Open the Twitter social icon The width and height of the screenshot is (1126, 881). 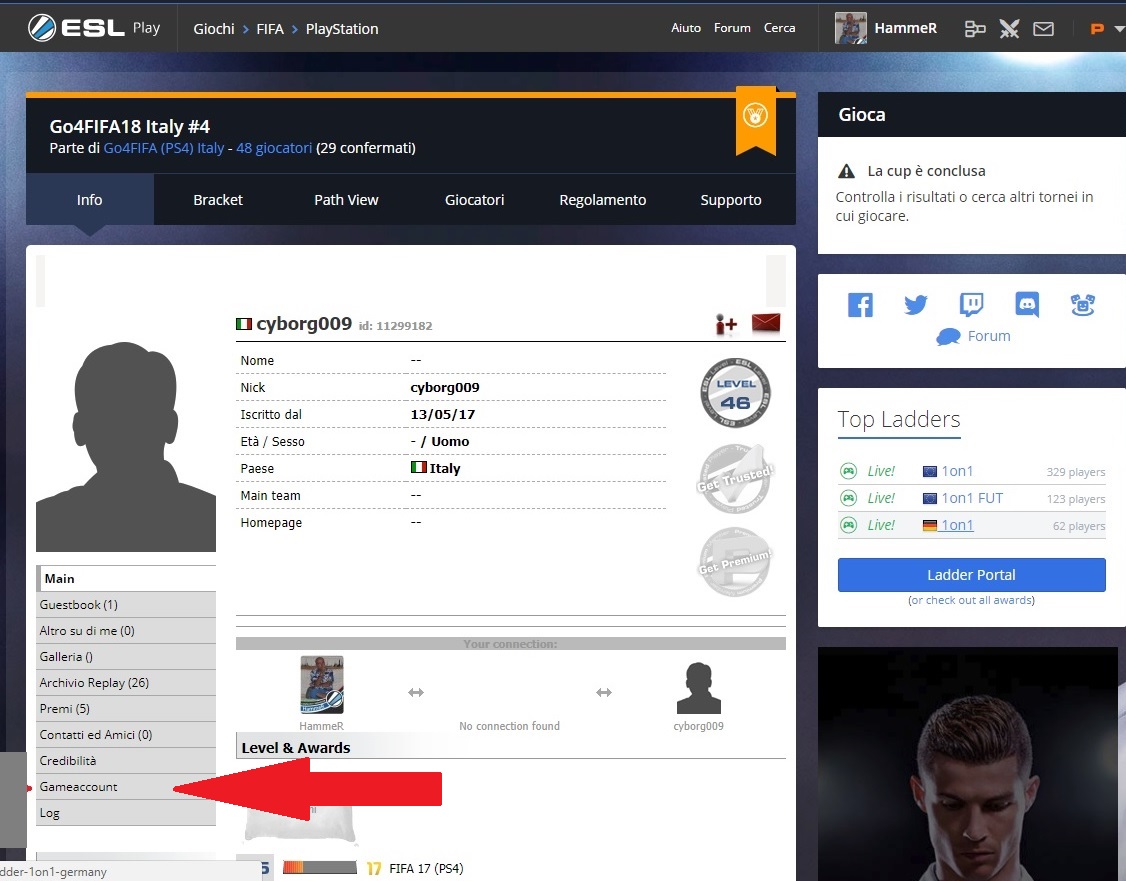pos(916,305)
